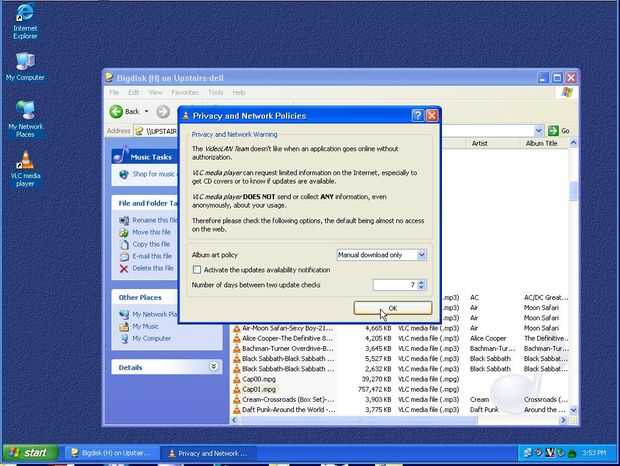The image size is (620, 466).
Task: Minimize the Bigdisk Explorer window
Action: click(x=543, y=77)
